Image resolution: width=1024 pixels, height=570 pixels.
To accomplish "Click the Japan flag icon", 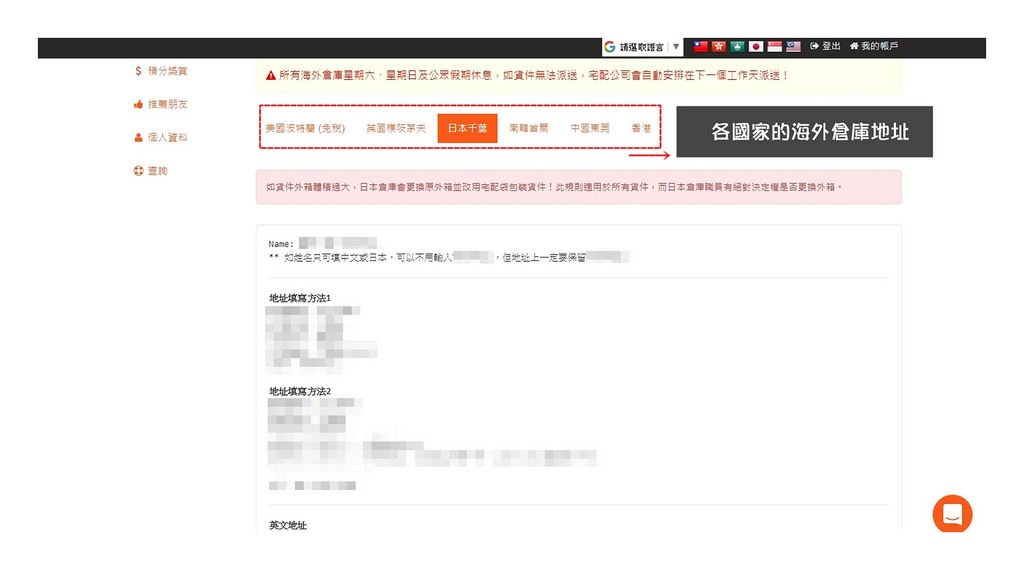I will pyautogui.click(x=756, y=47).
